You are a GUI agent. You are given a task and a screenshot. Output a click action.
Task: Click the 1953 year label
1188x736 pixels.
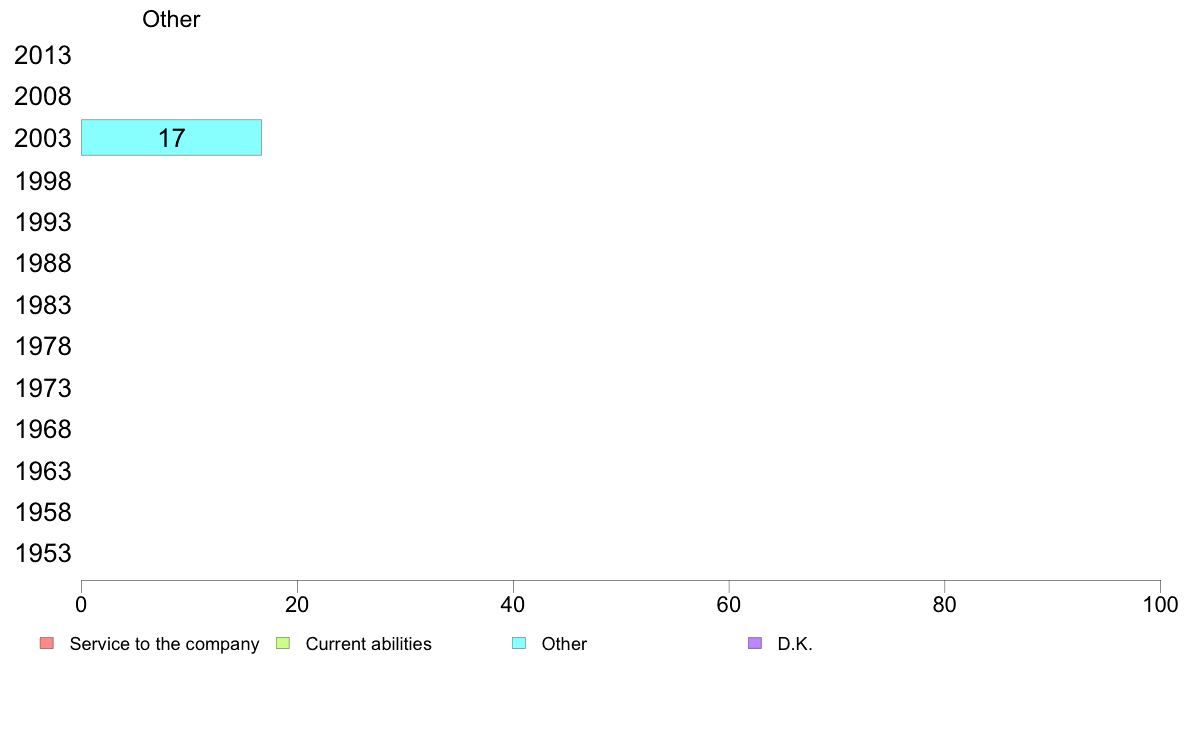point(42,553)
